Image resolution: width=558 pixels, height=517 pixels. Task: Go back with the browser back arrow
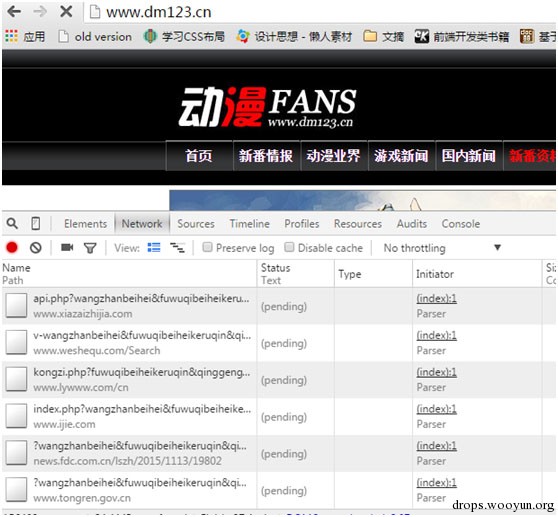tap(14, 12)
